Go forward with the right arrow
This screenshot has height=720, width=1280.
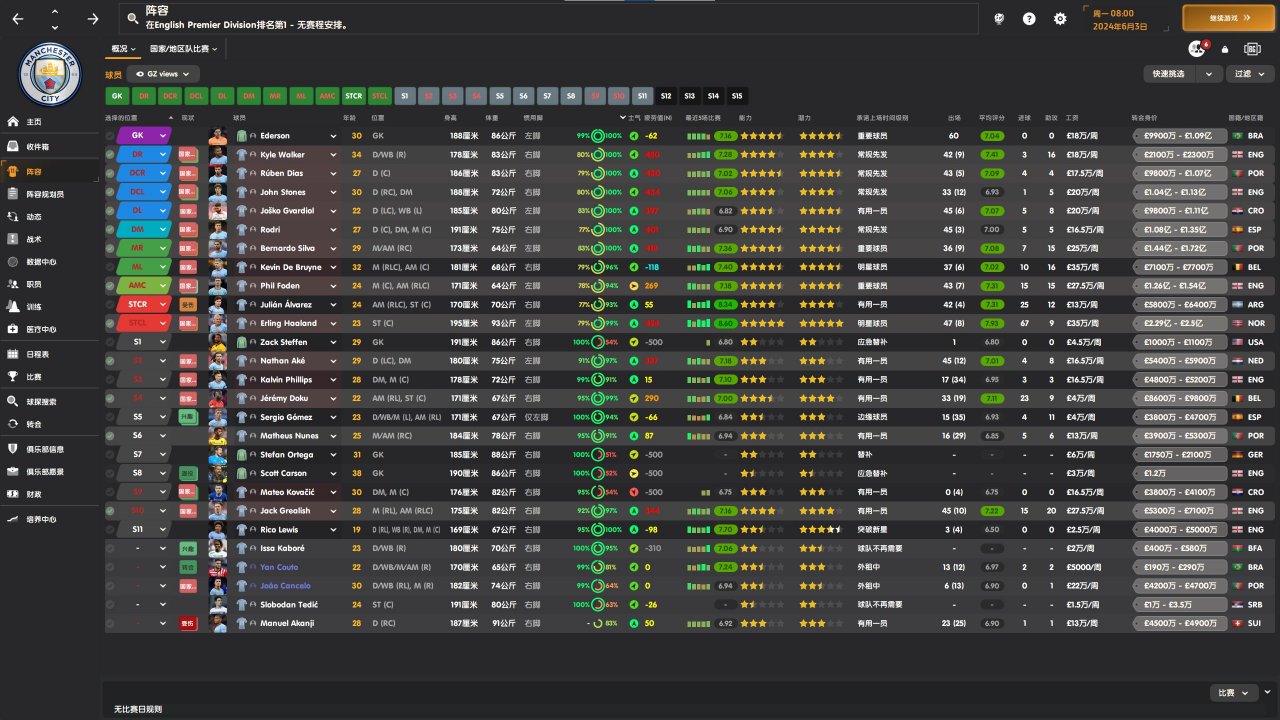click(x=93, y=19)
